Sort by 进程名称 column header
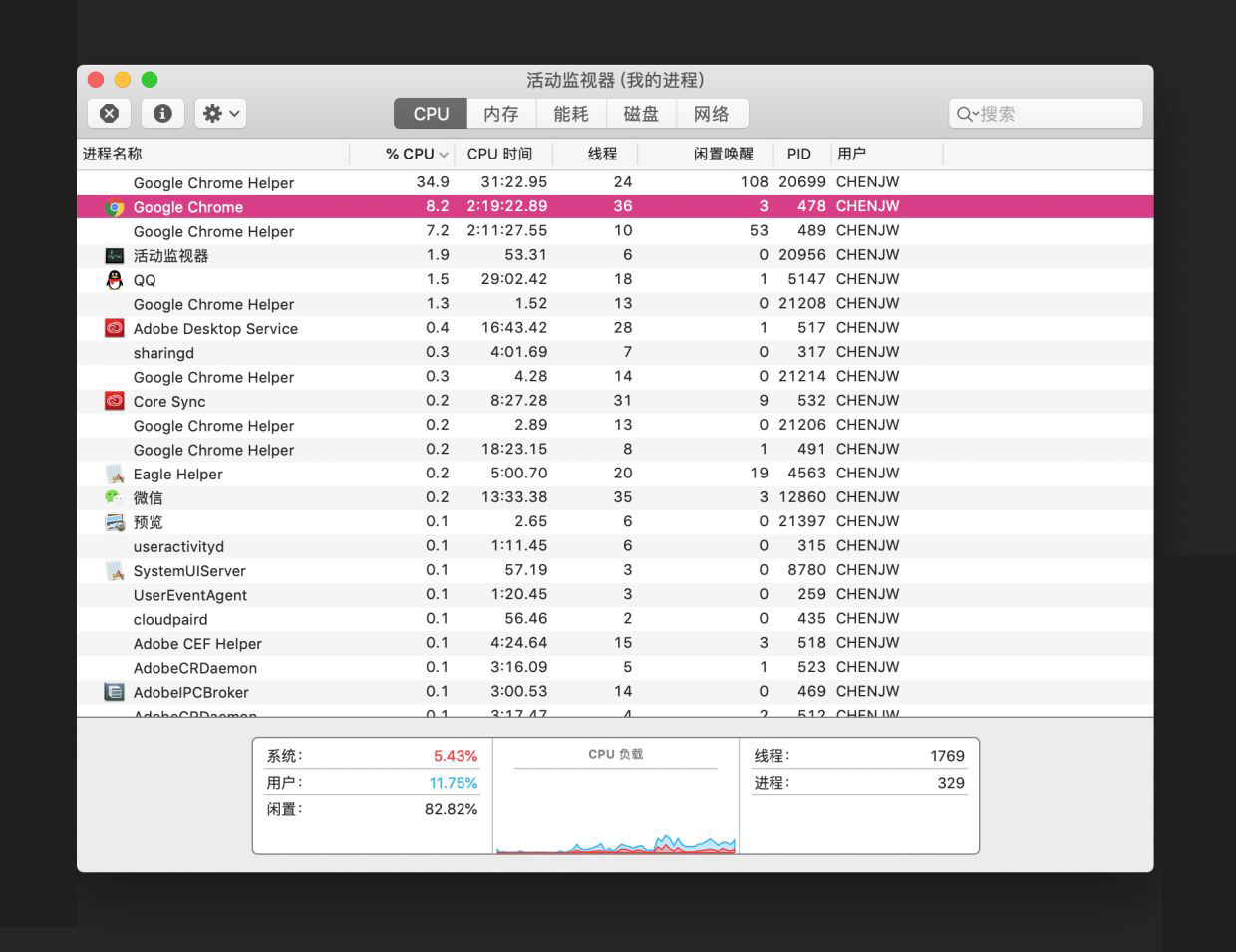Screen dimensions: 1236x952 [x=213, y=154]
